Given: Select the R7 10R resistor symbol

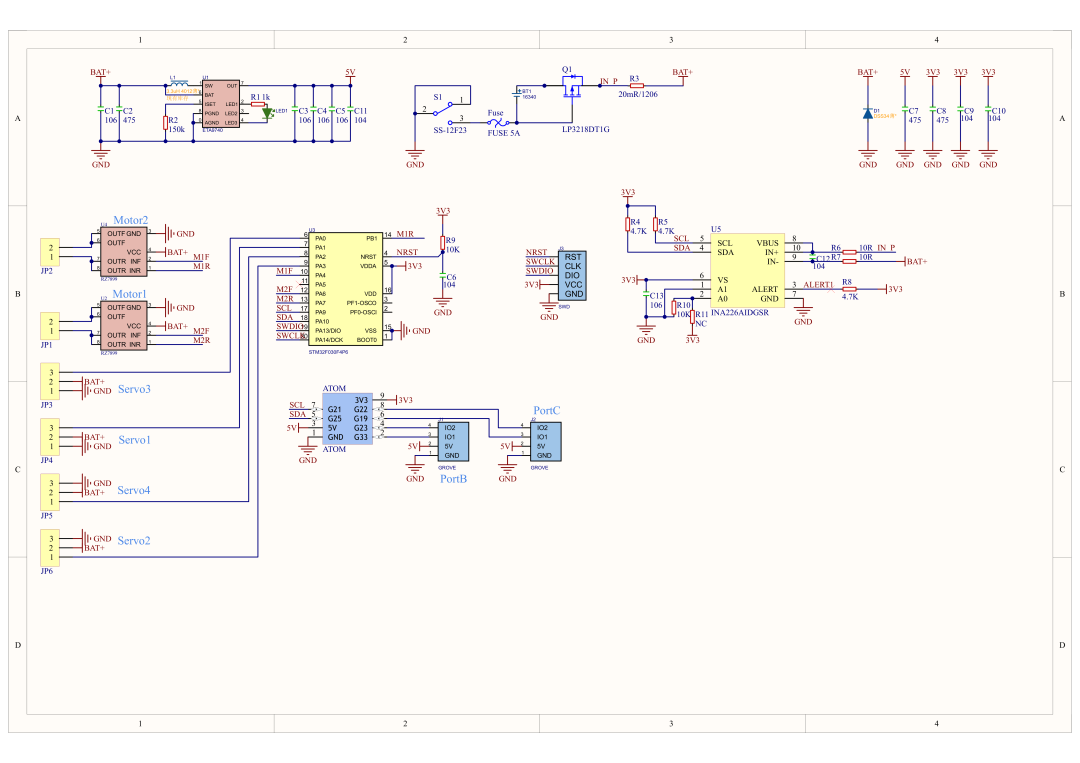Looking at the screenshot, I should tap(849, 262).
